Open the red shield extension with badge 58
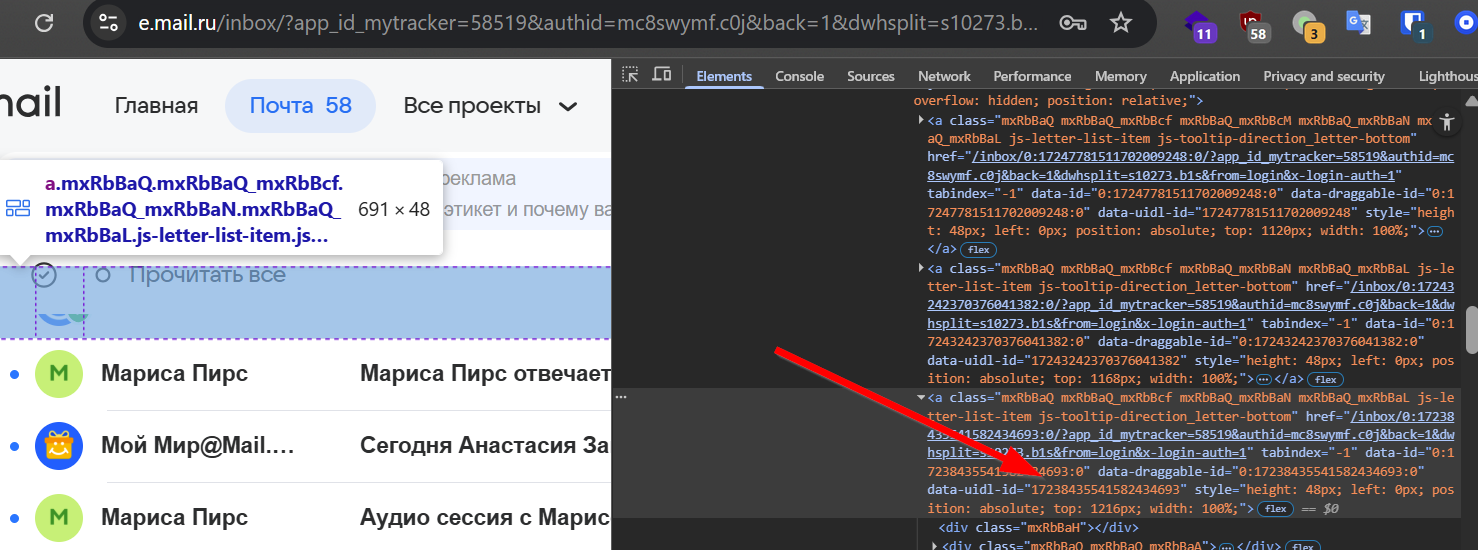The height and width of the screenshot is (550, 1478). (1252, 25)
